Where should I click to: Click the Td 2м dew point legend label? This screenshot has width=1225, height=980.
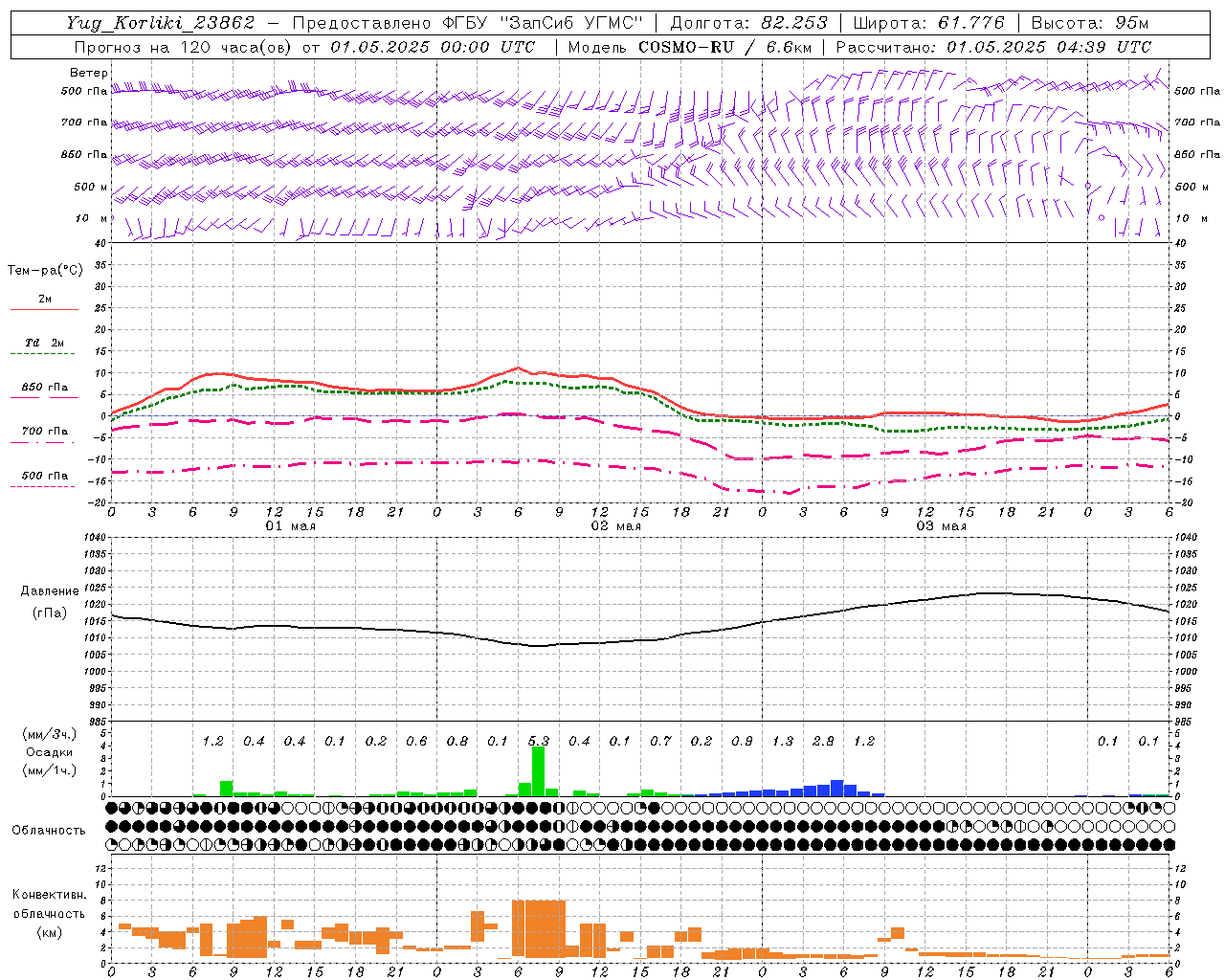point(45,343)
